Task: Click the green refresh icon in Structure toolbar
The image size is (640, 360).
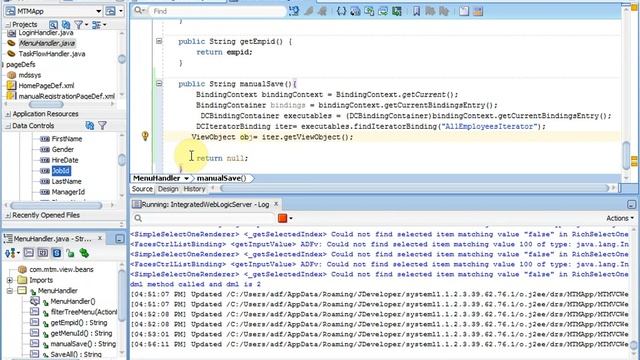Action: 84,253
